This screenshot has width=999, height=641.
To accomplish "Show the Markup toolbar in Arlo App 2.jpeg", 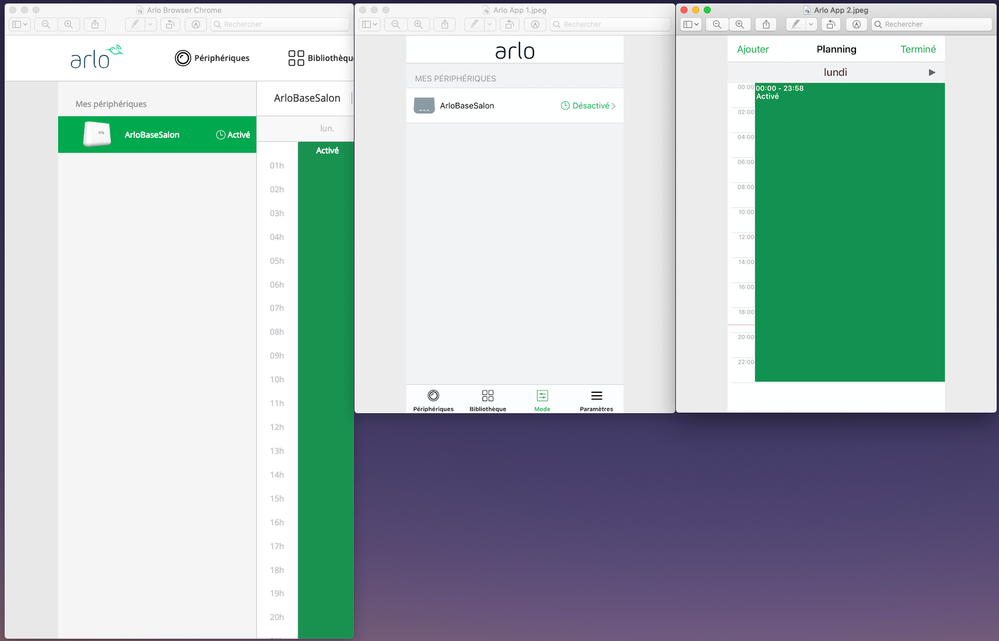I will (x=856, y=24).
